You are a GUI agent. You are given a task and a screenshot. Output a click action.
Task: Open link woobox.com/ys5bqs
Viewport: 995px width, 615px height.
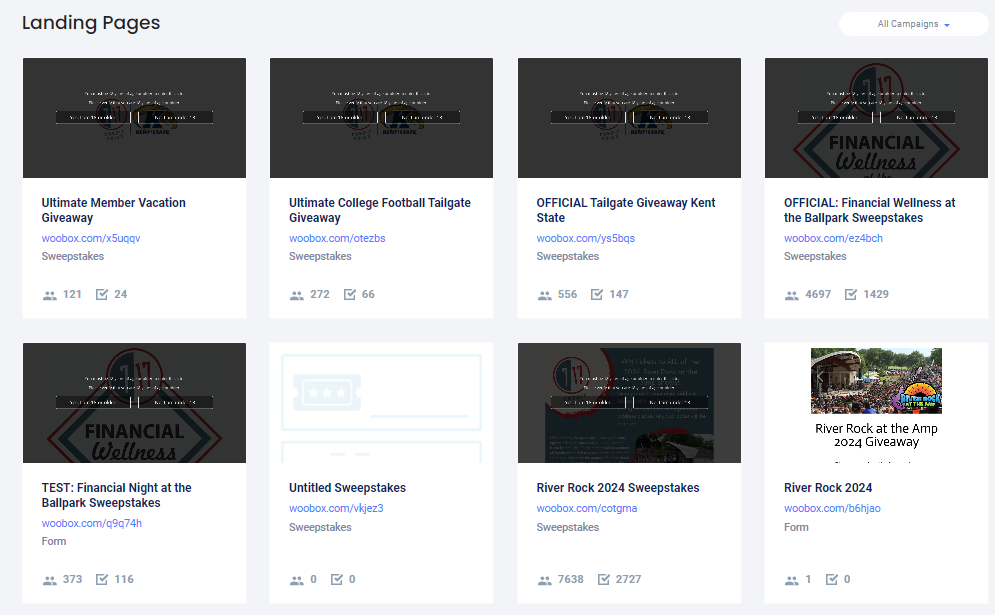[586, 239]
